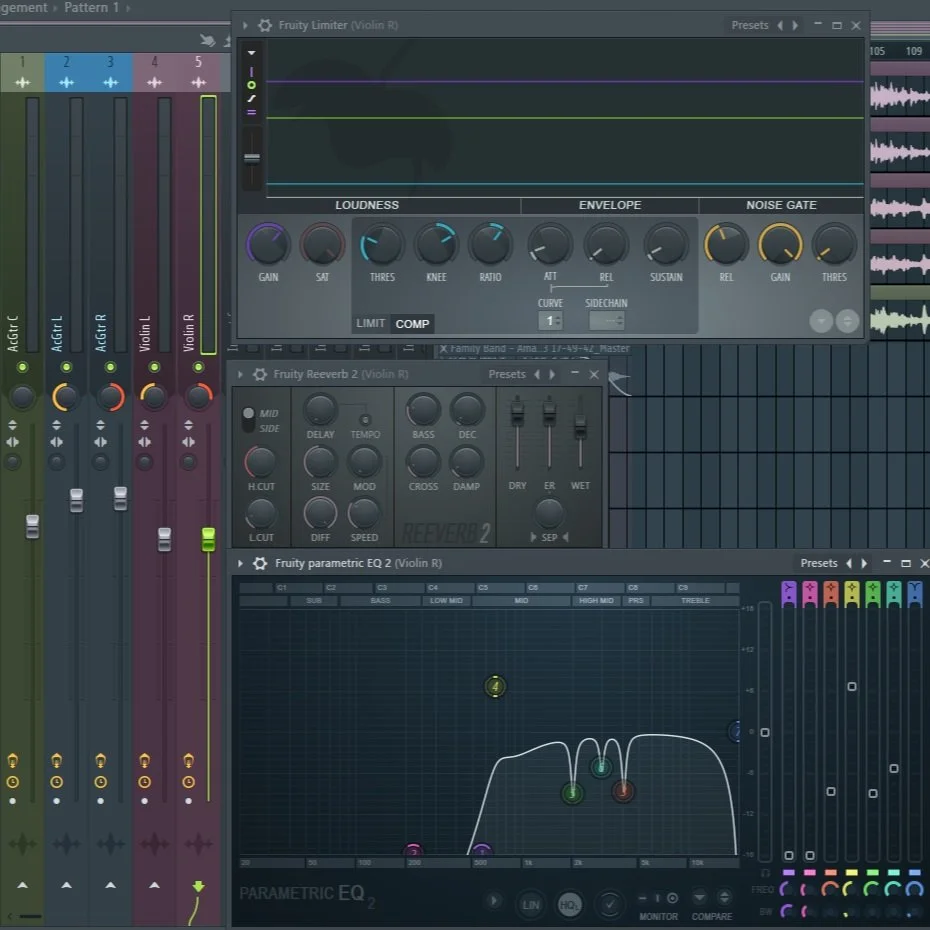Swap stereo channels on the AcGtr L track
The height and width of the screenshot is (930, 930).
pyautogui.click(x=56, y=442)
